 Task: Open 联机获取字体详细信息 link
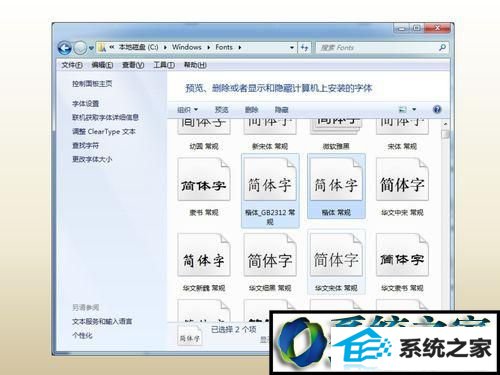click(105, 117)
